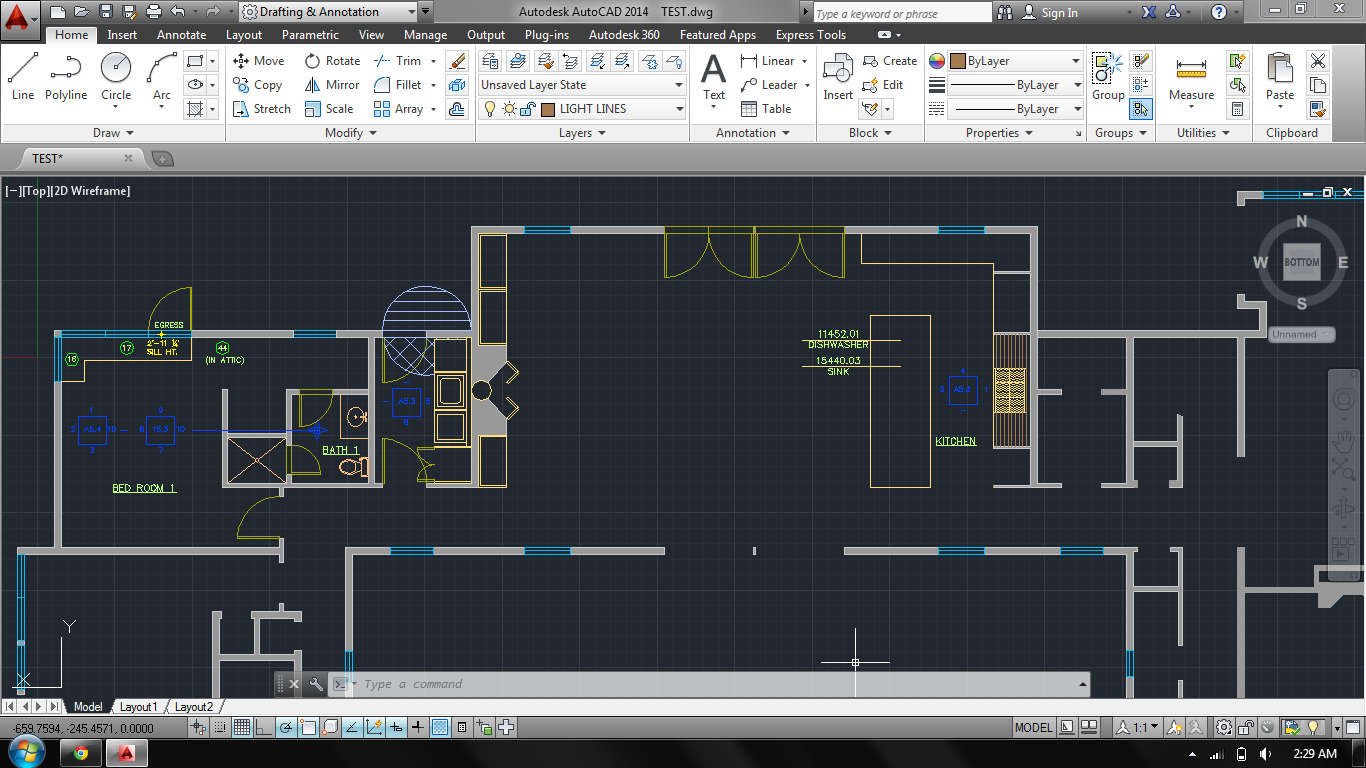Screen dimensions: 1366x768
Task: Open the Layout1 drawing tab
Action: point(139,707)
